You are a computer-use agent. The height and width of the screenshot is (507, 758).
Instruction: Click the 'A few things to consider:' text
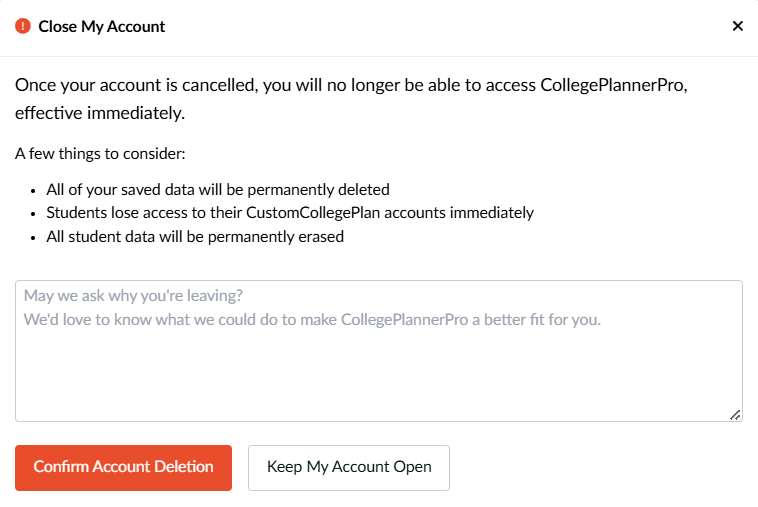[100, 154]
